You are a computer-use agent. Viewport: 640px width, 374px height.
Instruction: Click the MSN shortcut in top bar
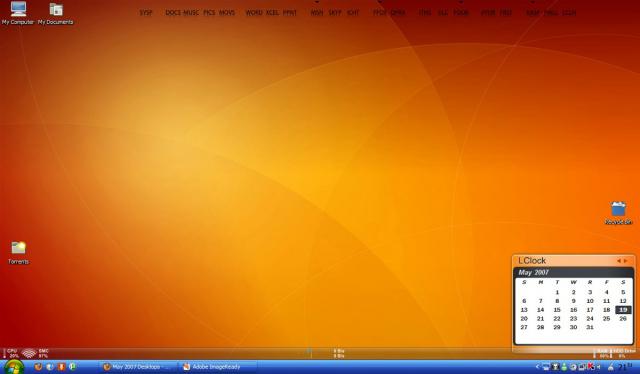pos(317,13)
